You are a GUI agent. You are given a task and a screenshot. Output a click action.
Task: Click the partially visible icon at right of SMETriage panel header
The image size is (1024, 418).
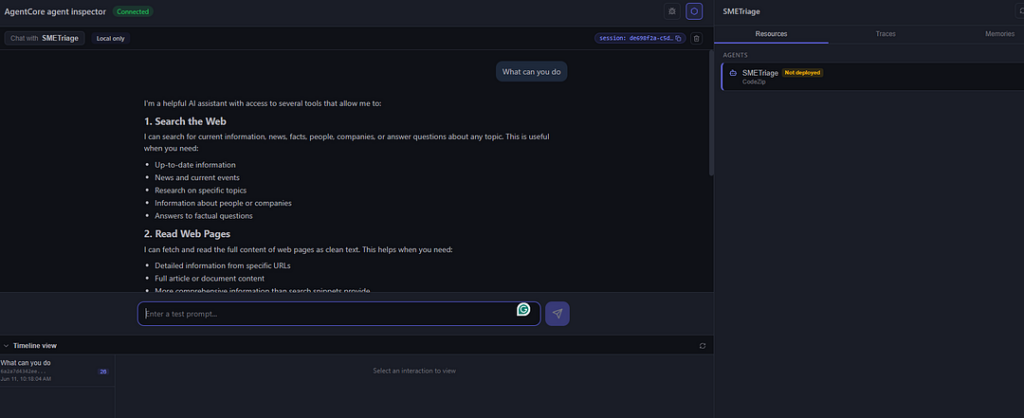tap(1021, 11)
